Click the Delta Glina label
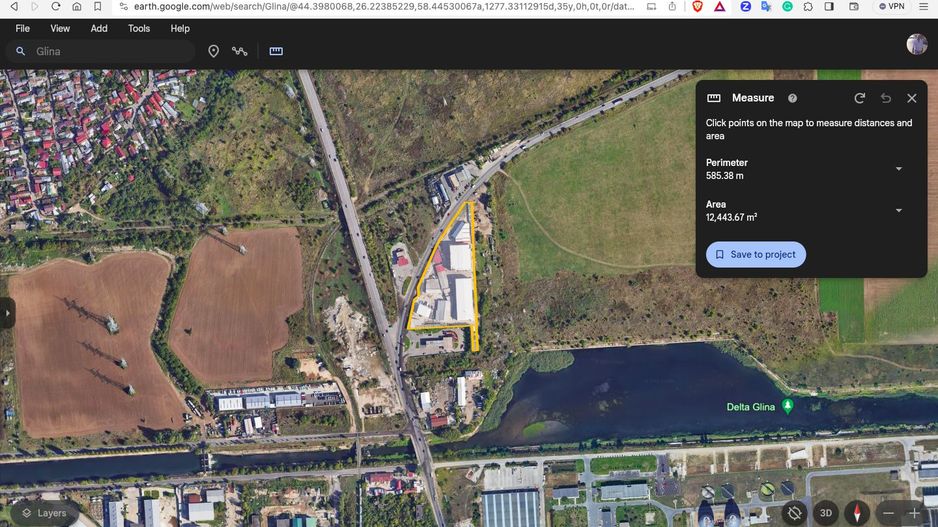938x527 pixels. pos(750,407)
